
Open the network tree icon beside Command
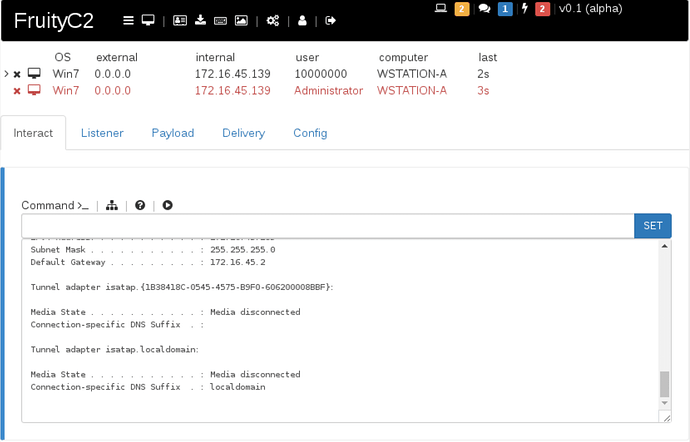click(112, 205)
